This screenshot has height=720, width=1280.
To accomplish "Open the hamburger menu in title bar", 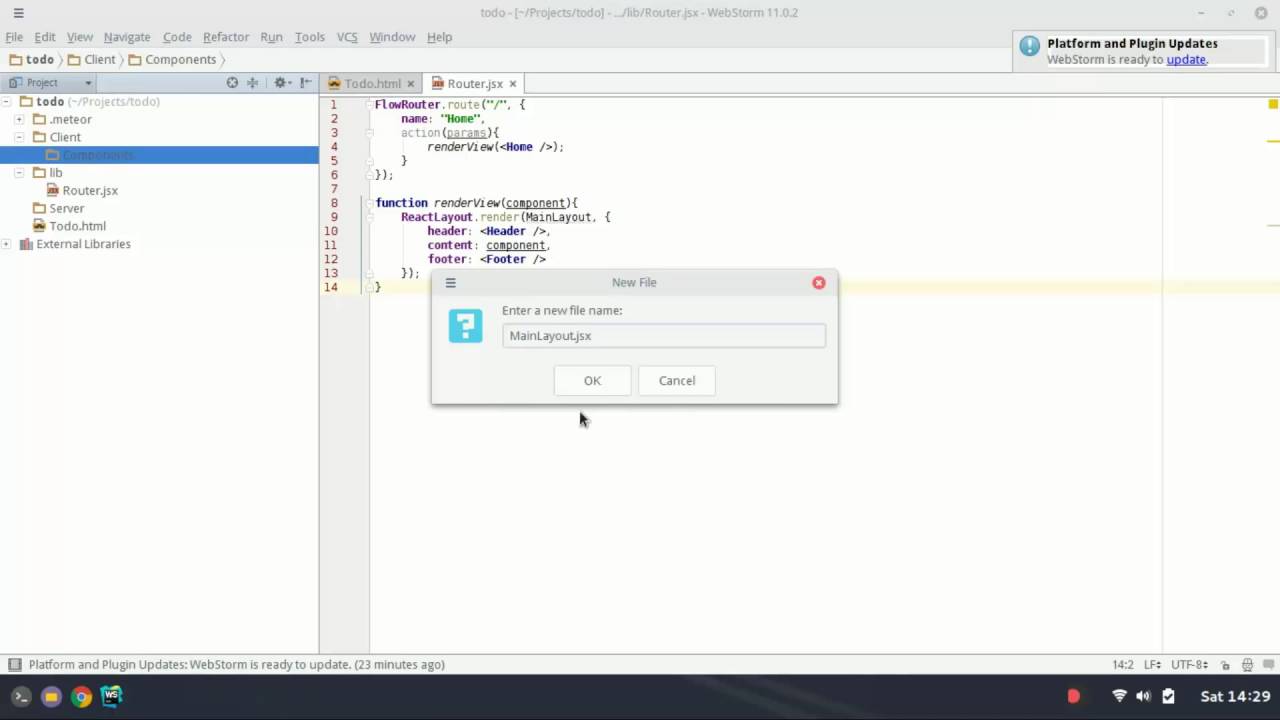I will coord(18,13).
